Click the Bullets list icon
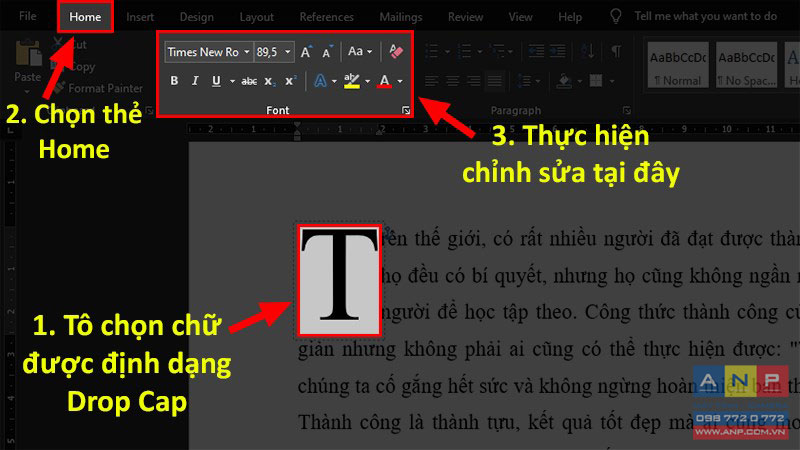The image size is (800, 450). click(432, 51)
